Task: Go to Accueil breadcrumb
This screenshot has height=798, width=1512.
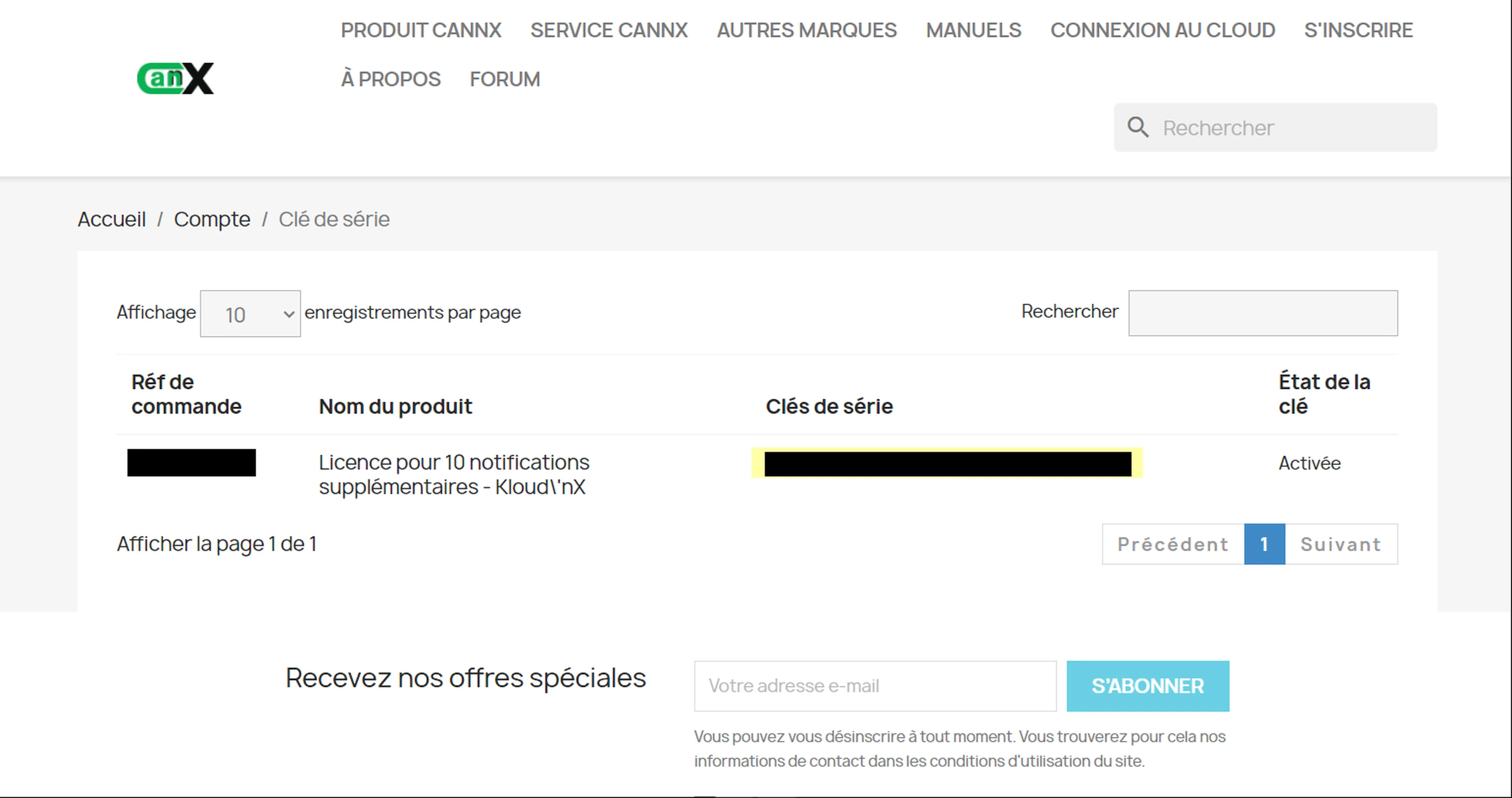Action: click(111, 219)
